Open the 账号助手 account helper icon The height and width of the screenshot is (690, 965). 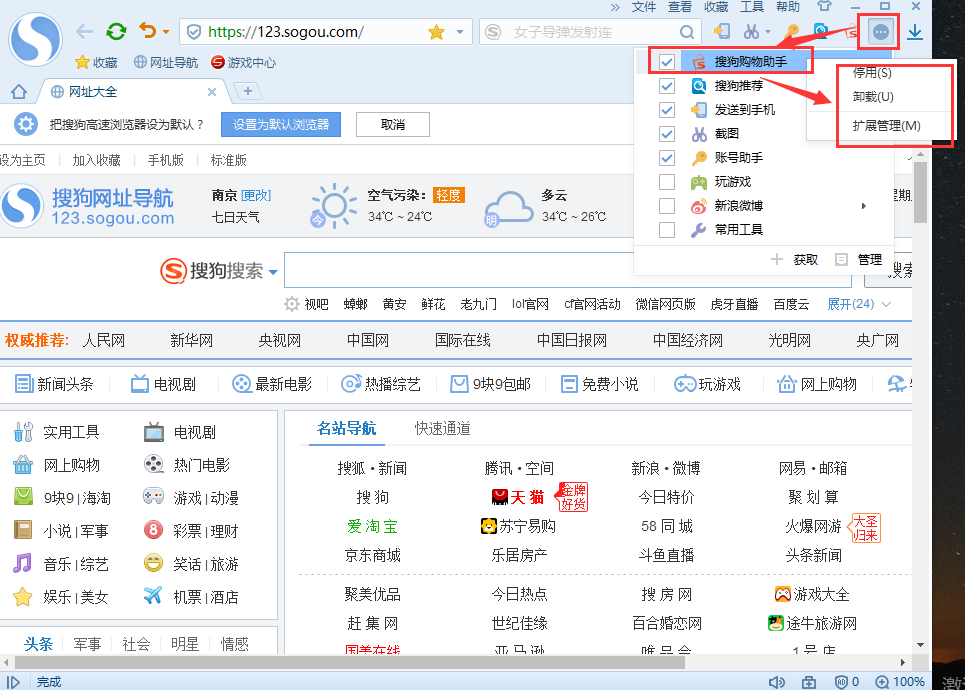[x=700, y=158]
